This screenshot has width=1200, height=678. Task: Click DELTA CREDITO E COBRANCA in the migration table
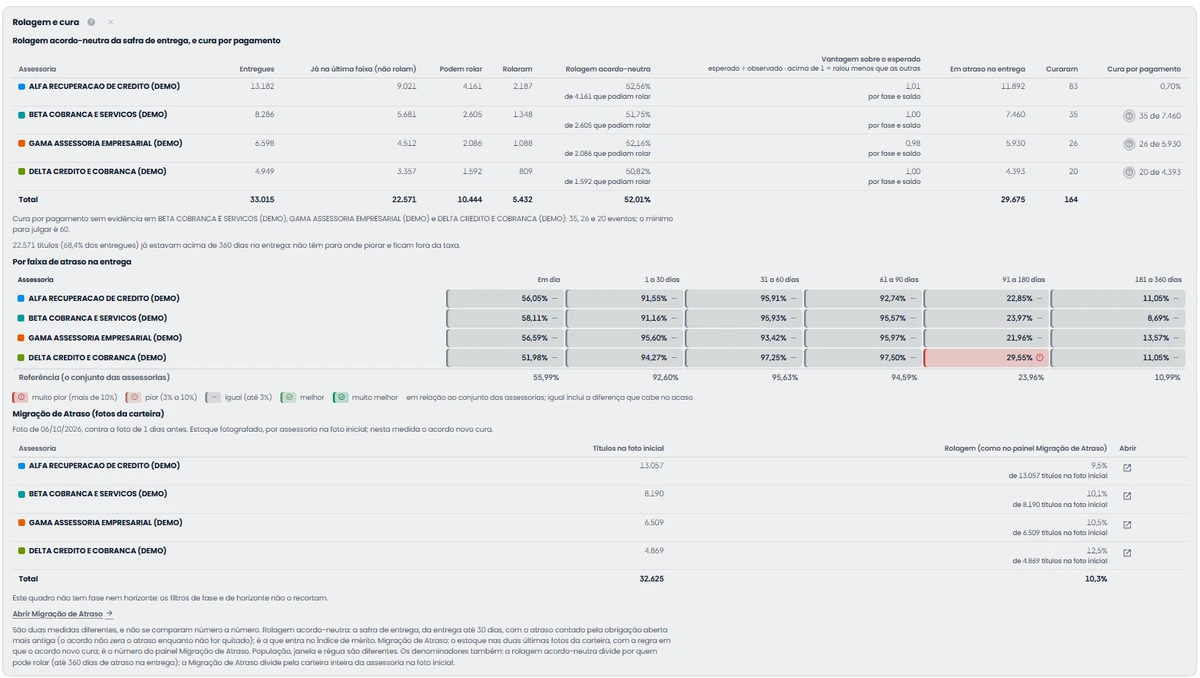click(98, 551)
